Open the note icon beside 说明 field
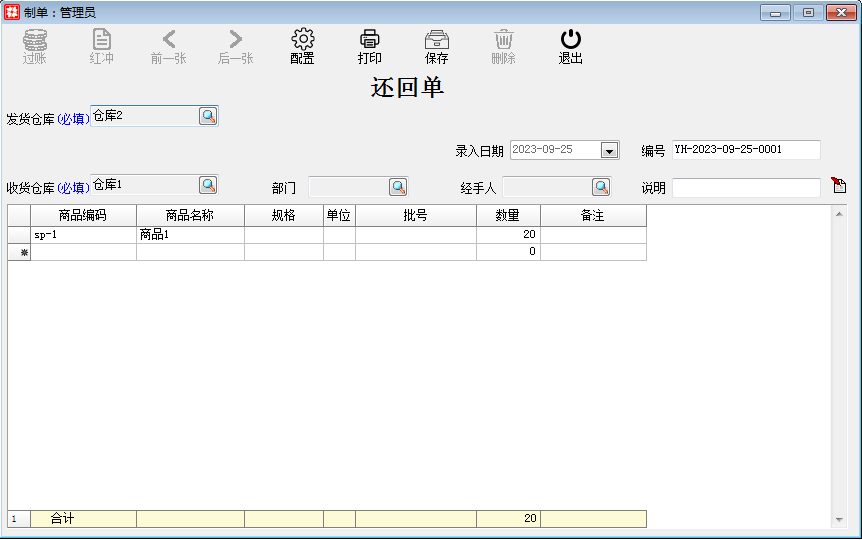 point(838,186)
